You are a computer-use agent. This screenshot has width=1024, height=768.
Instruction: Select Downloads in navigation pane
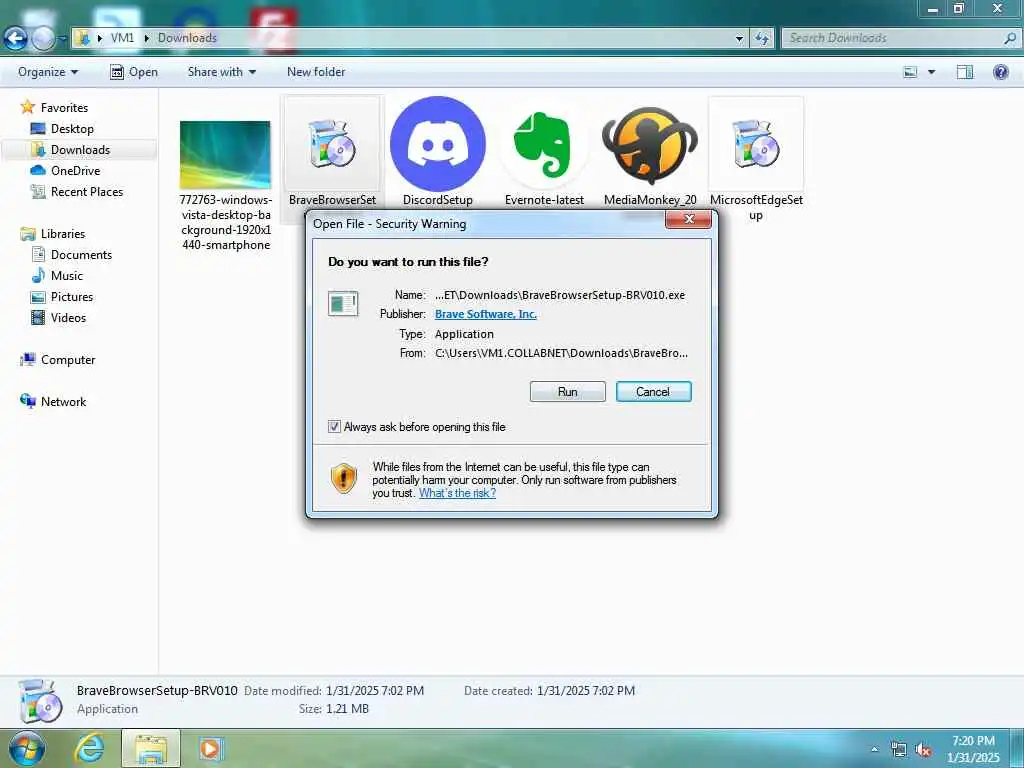tap(80, 150)
